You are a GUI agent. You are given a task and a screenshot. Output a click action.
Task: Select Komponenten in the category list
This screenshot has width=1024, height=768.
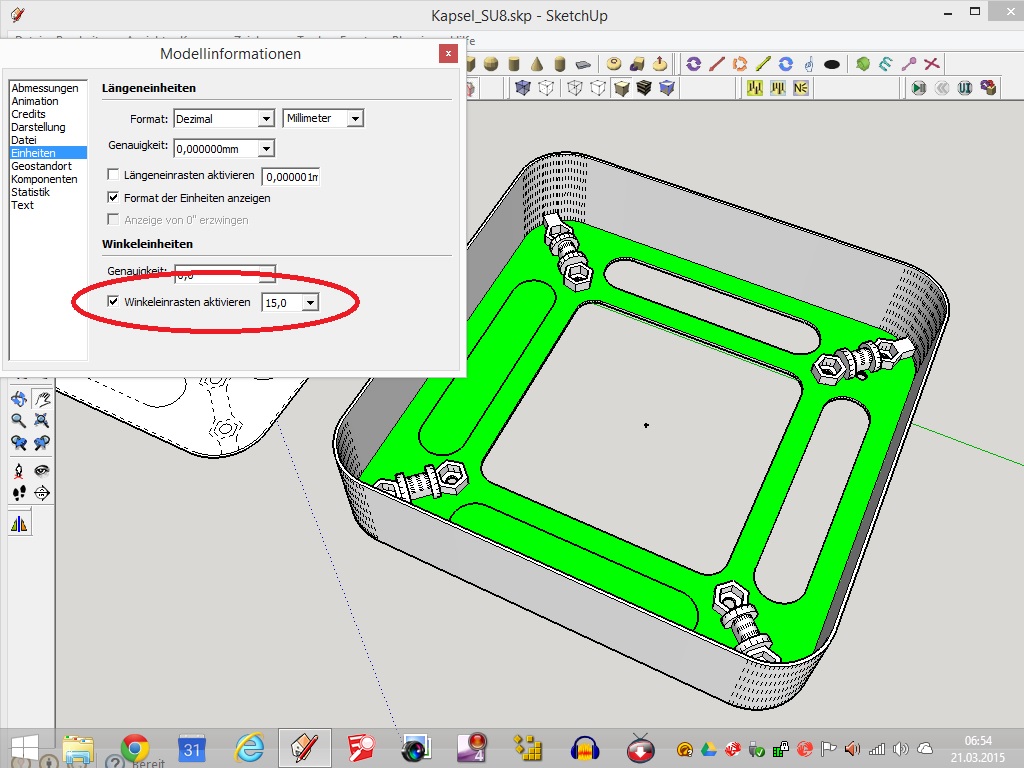coord(44,179)
